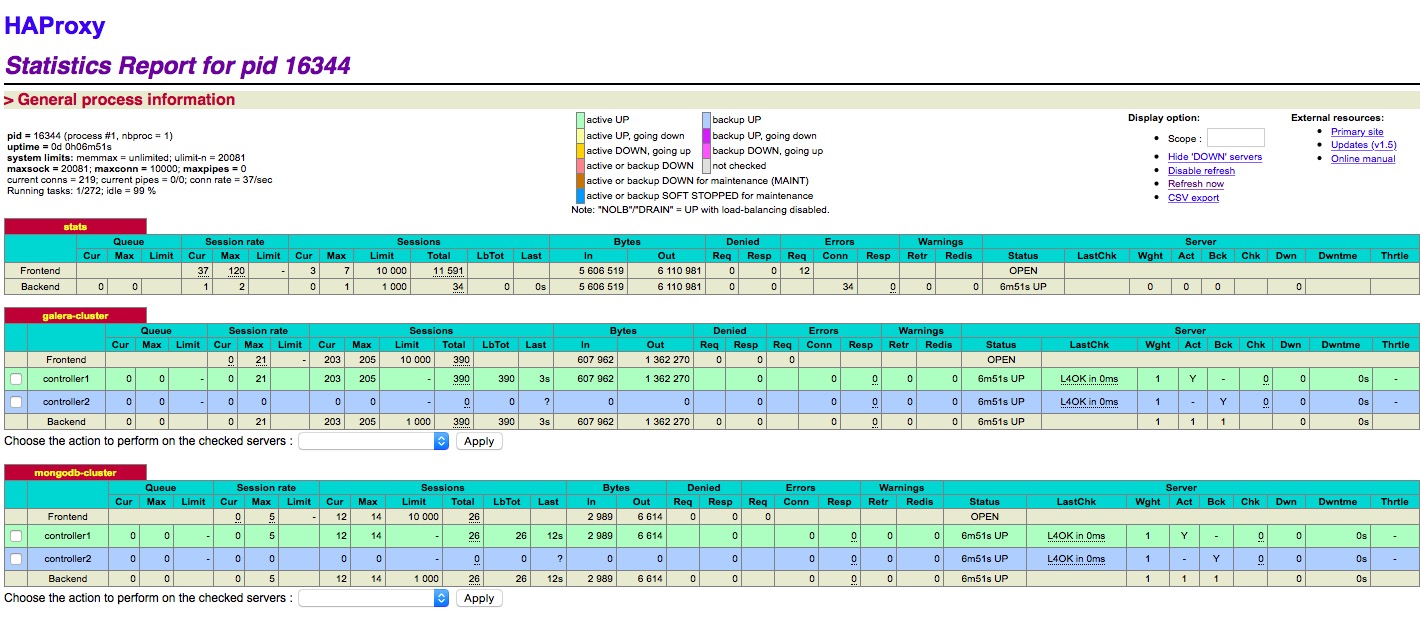
Task: Tick the mongodb-cluster controller1 checkbox
Action: 15,537
